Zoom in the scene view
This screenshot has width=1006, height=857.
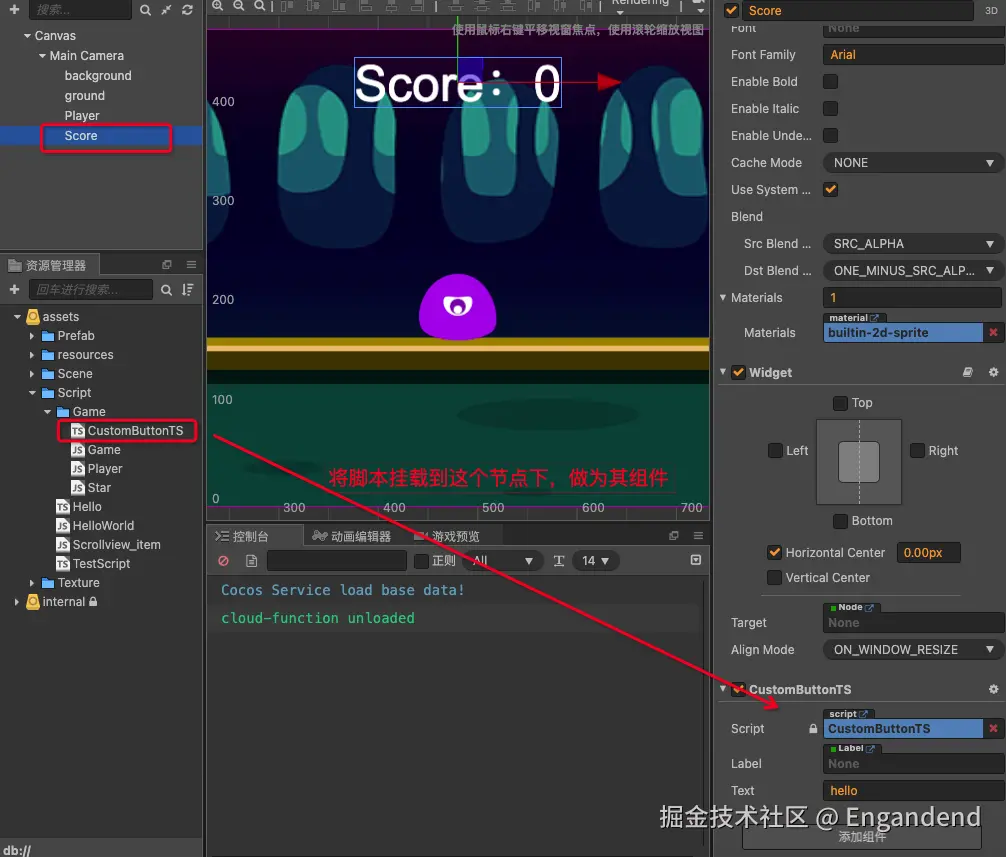(x=218, y=5)
